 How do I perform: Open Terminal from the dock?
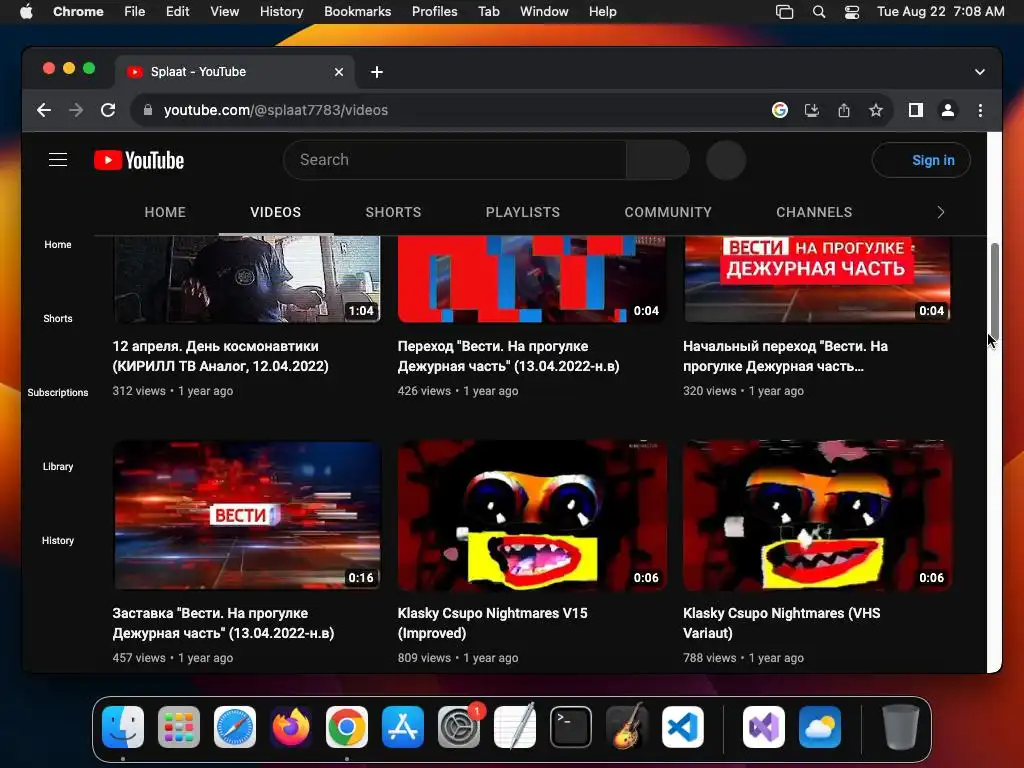coord(571,727)
